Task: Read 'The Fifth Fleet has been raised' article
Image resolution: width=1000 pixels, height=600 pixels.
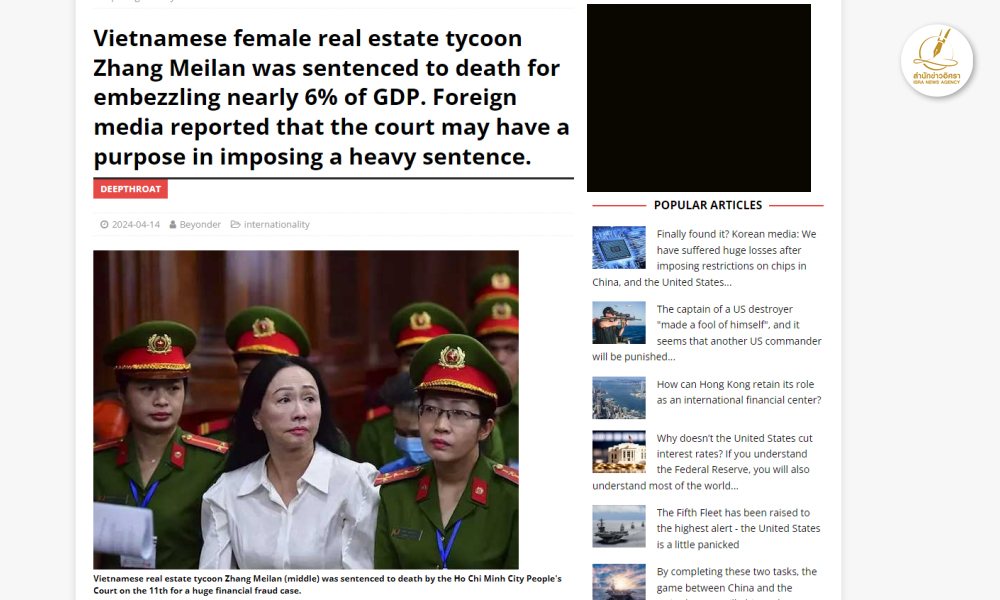Action: coord(739,529)
